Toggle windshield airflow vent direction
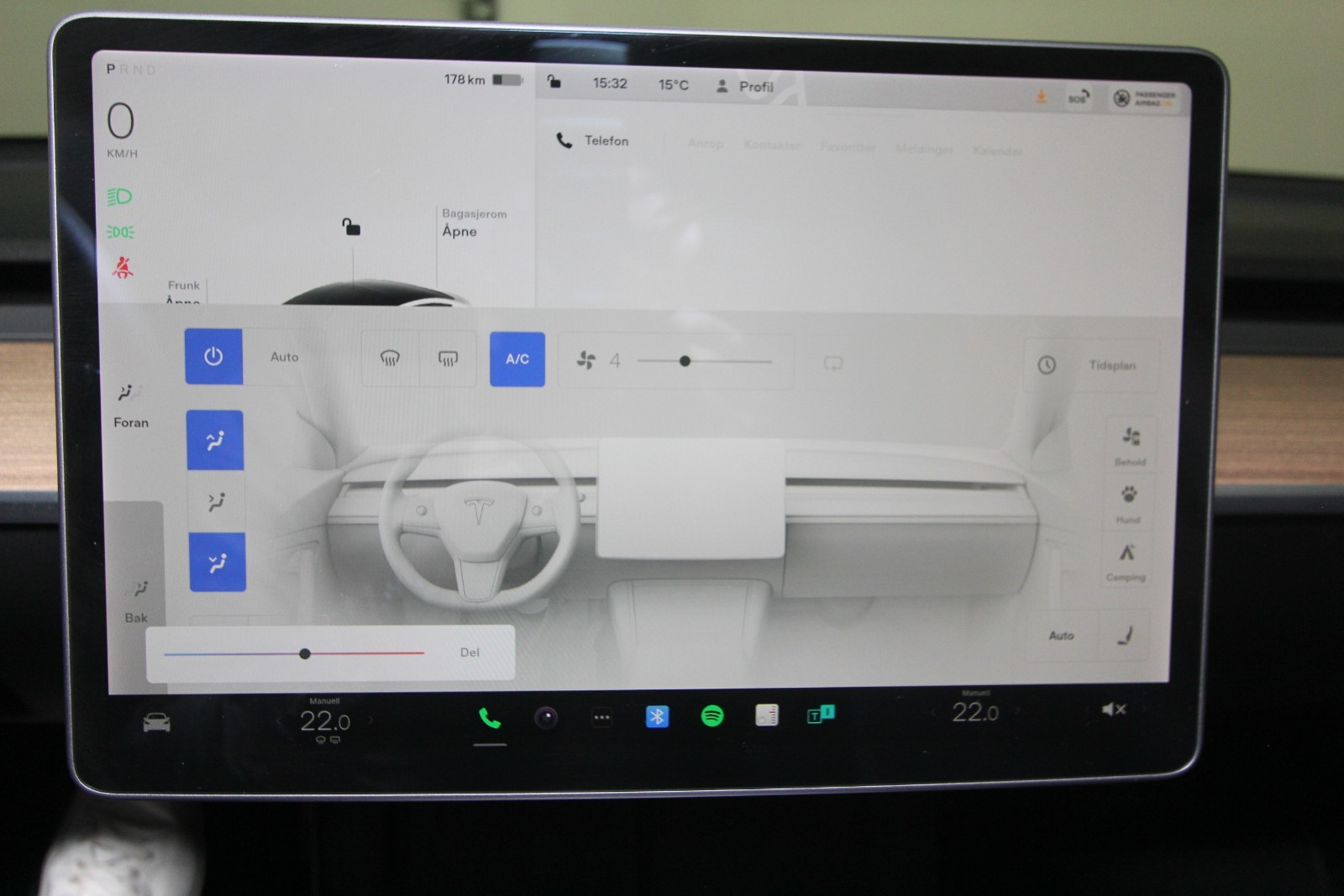 tap(216, 440)
